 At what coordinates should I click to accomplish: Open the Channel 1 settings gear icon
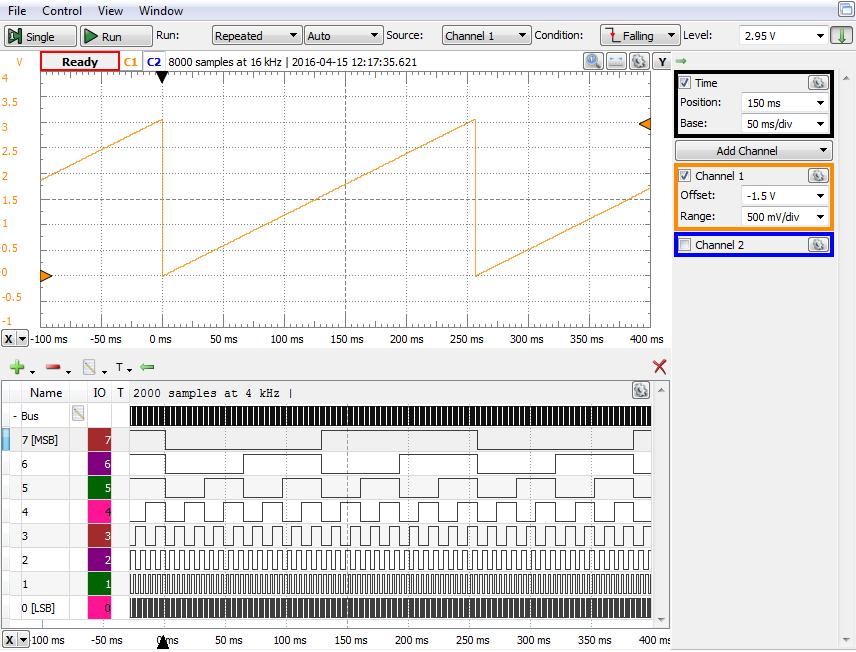818,175
